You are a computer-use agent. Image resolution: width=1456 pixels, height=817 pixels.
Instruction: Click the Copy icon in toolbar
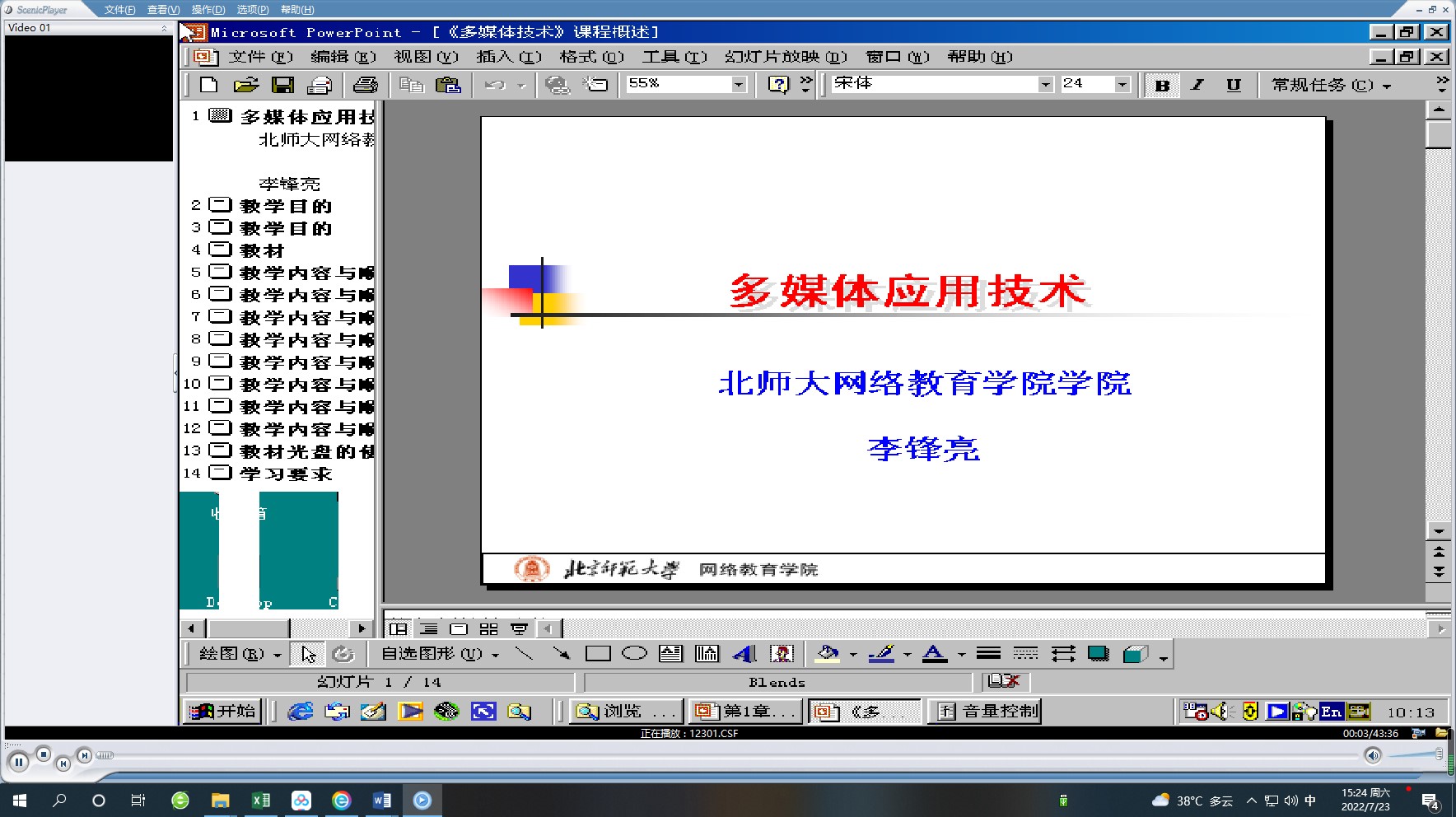coord(411,85)
